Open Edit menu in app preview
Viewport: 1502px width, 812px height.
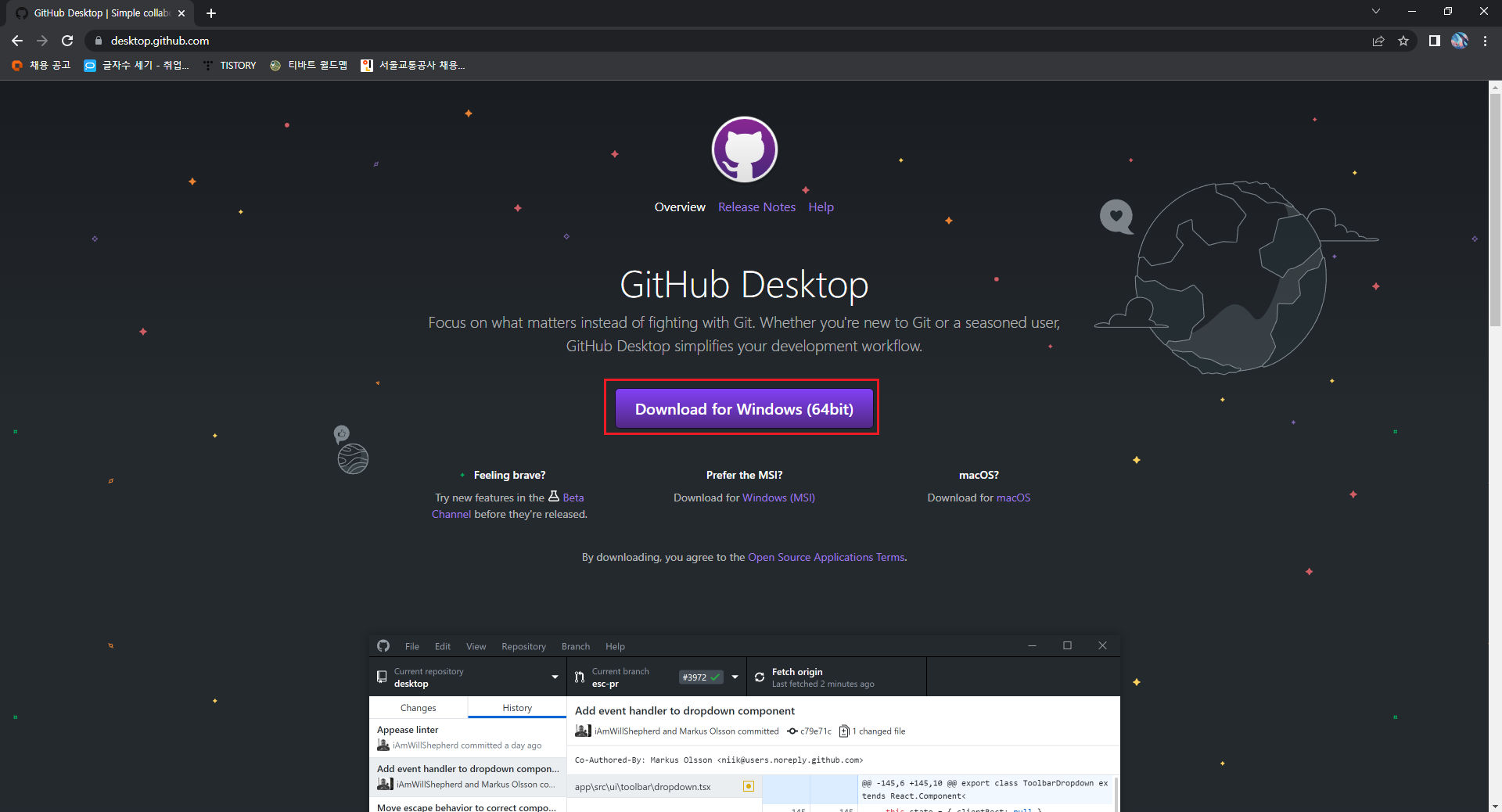(443, 647)
